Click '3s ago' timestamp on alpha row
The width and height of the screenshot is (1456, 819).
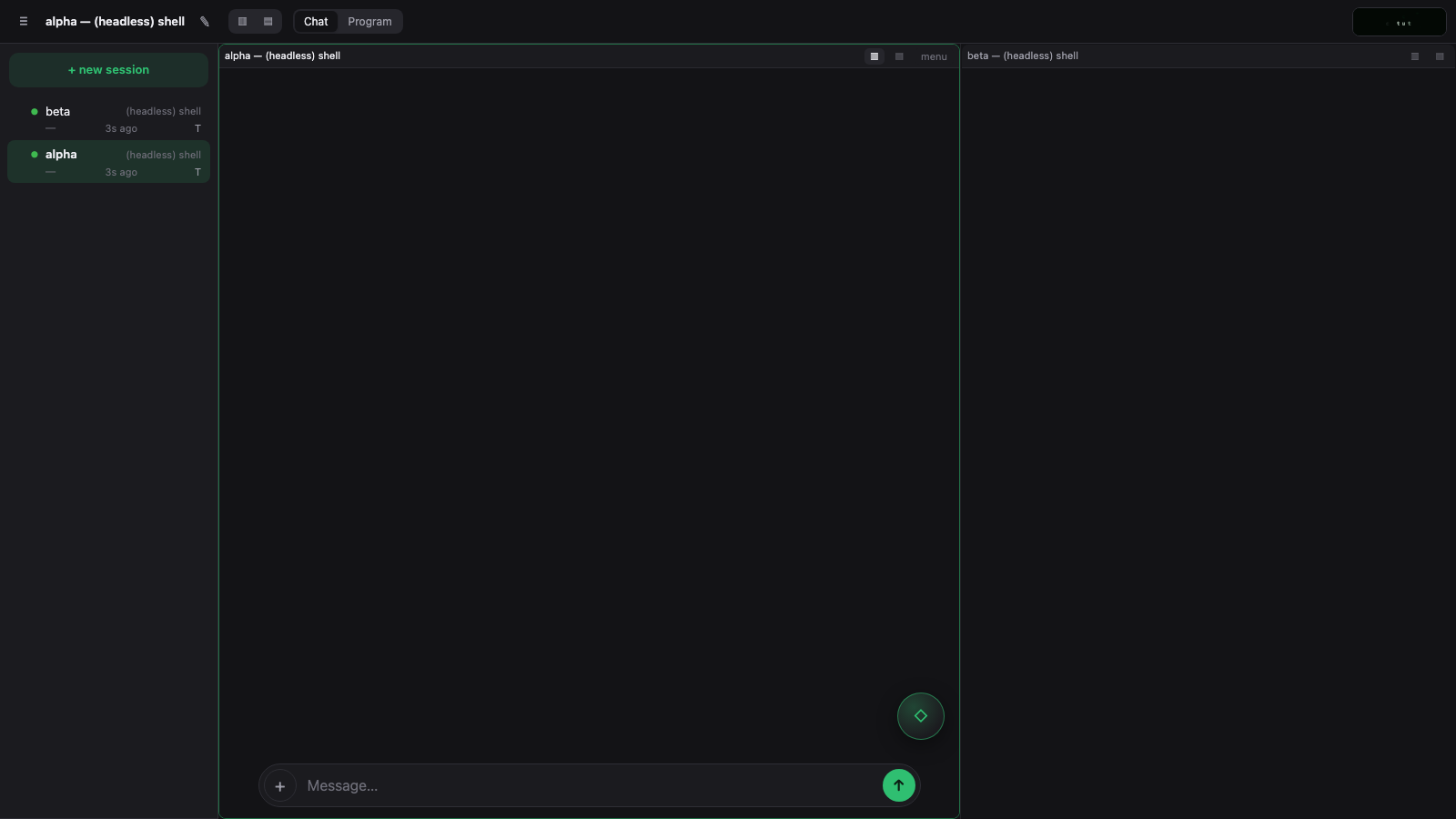(121, 172)
